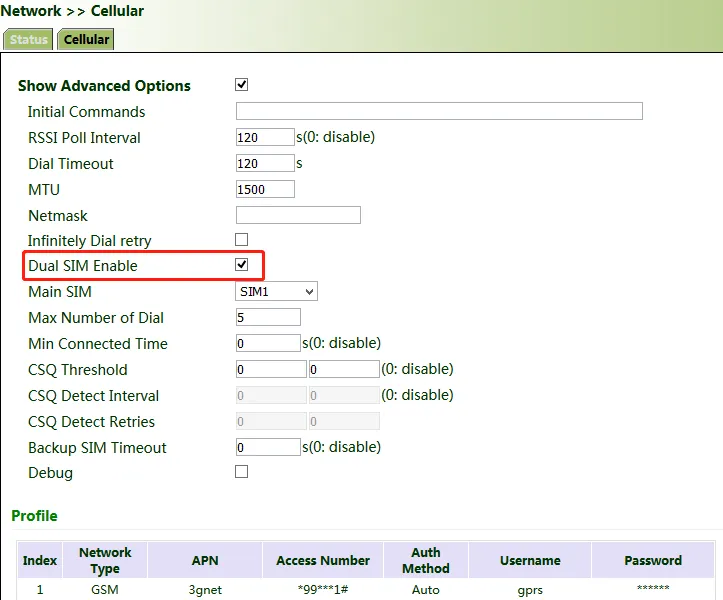Click the 'Main SIM' label
The image size is (723, 600).
pyautogui.click(x=60, y=291)
